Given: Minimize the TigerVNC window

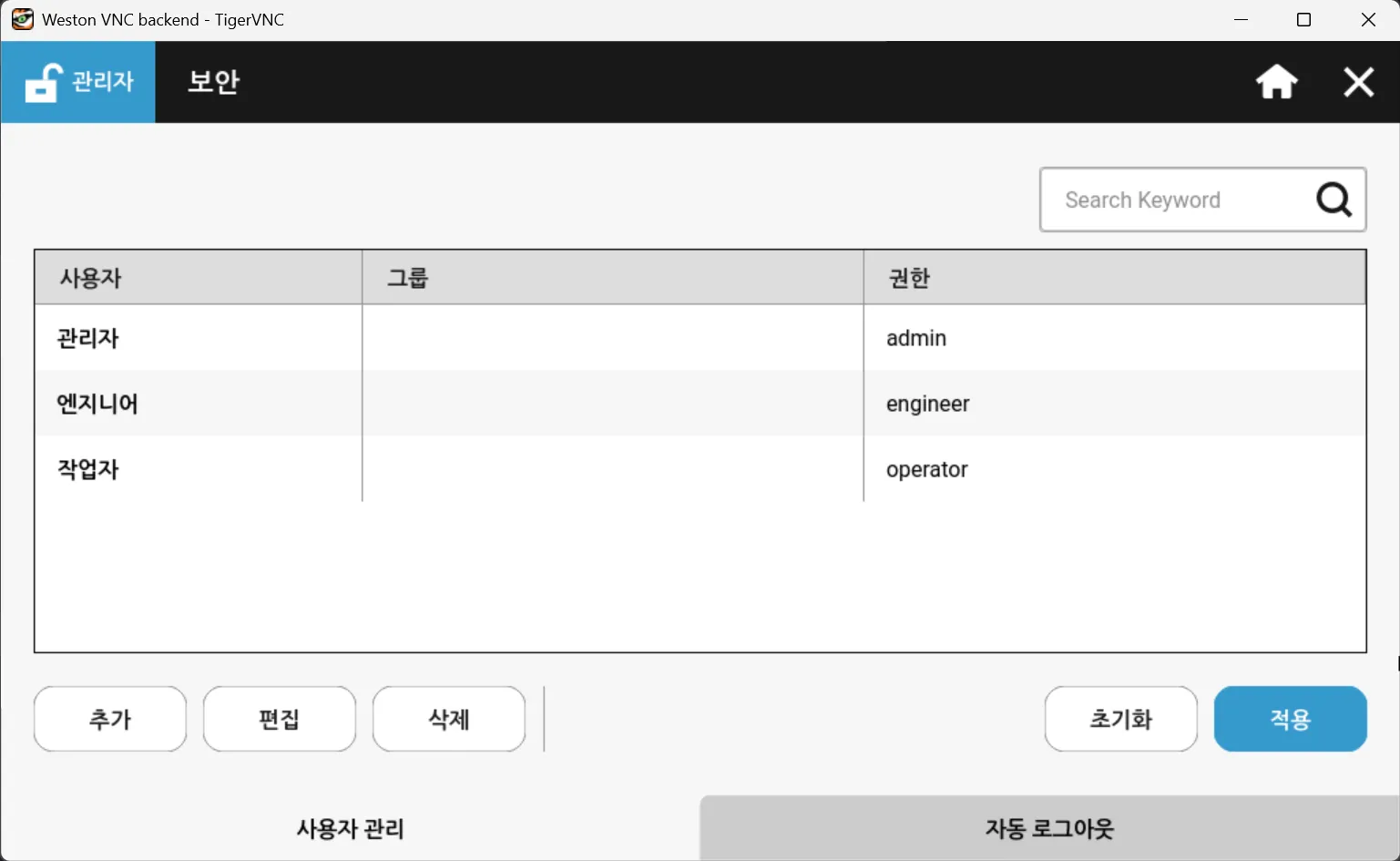Looking at the screenshot, I should pyautogui.click(x=1241, y=20).
